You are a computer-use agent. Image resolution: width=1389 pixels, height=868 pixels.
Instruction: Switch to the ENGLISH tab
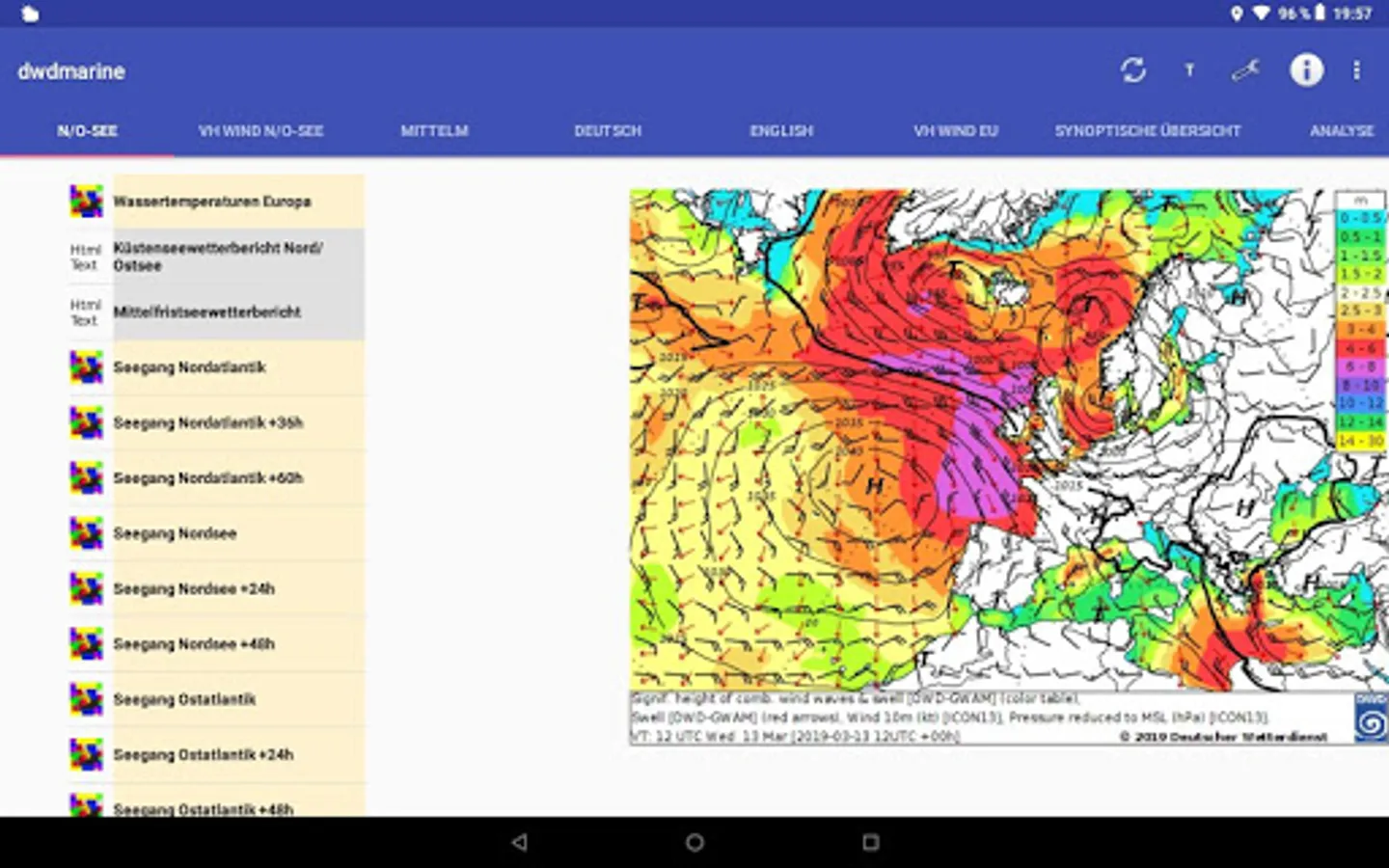pyautogui.click(x=781, y=131)
